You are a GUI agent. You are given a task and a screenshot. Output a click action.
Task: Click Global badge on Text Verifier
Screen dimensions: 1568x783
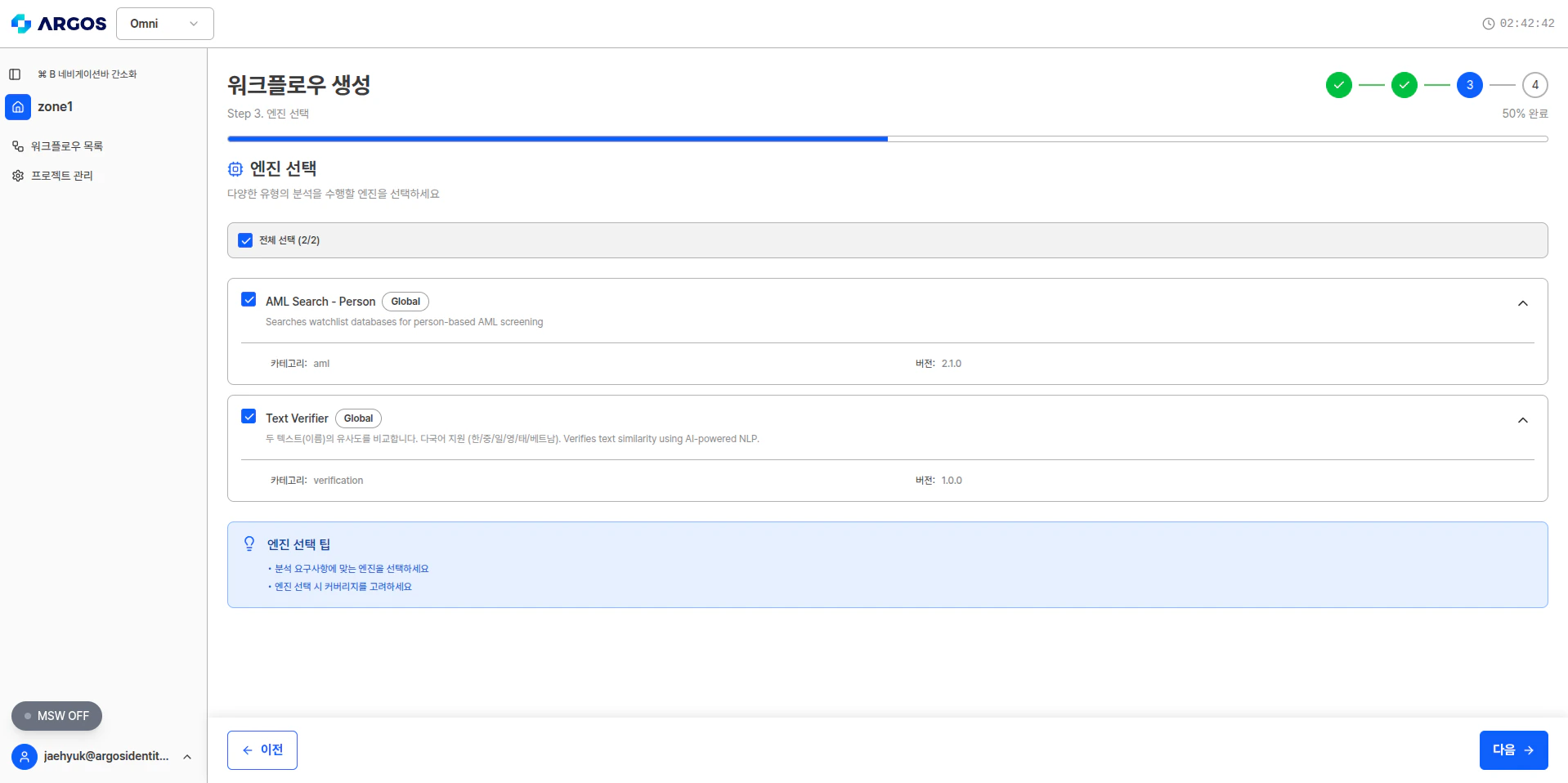pyautogui.click(x=358, y=418)
